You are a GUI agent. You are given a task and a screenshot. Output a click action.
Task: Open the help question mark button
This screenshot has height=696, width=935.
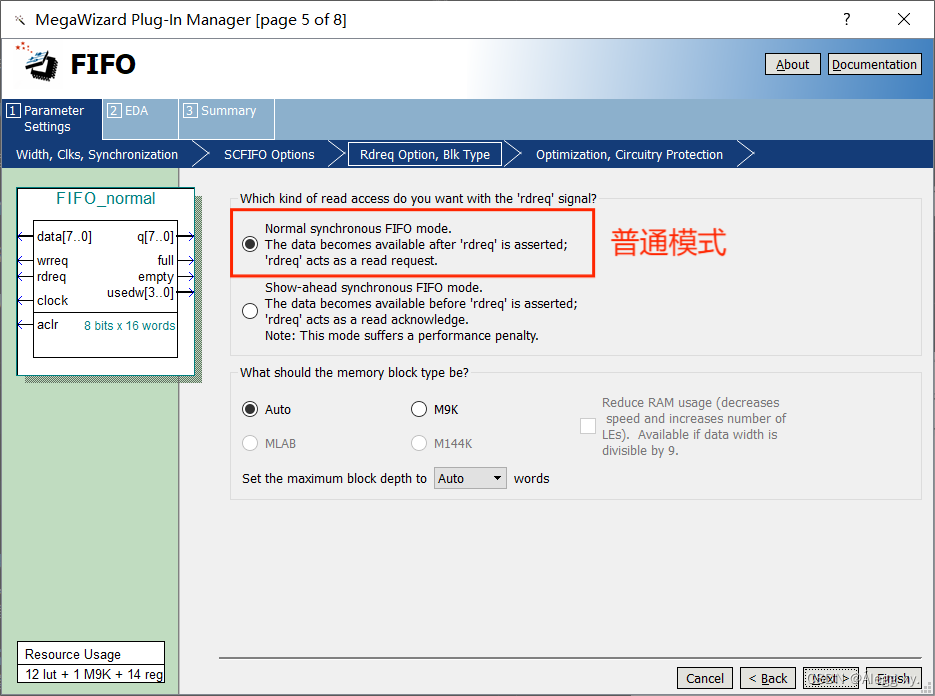[846, 20]
